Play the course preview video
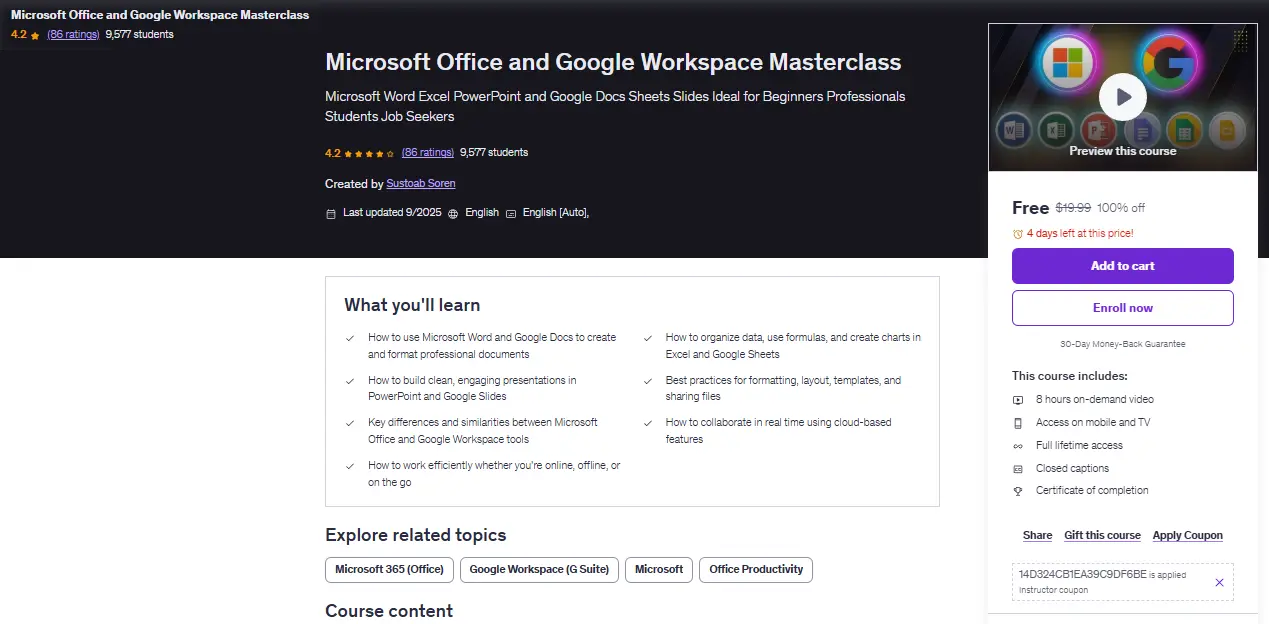 coord(1123,97)
